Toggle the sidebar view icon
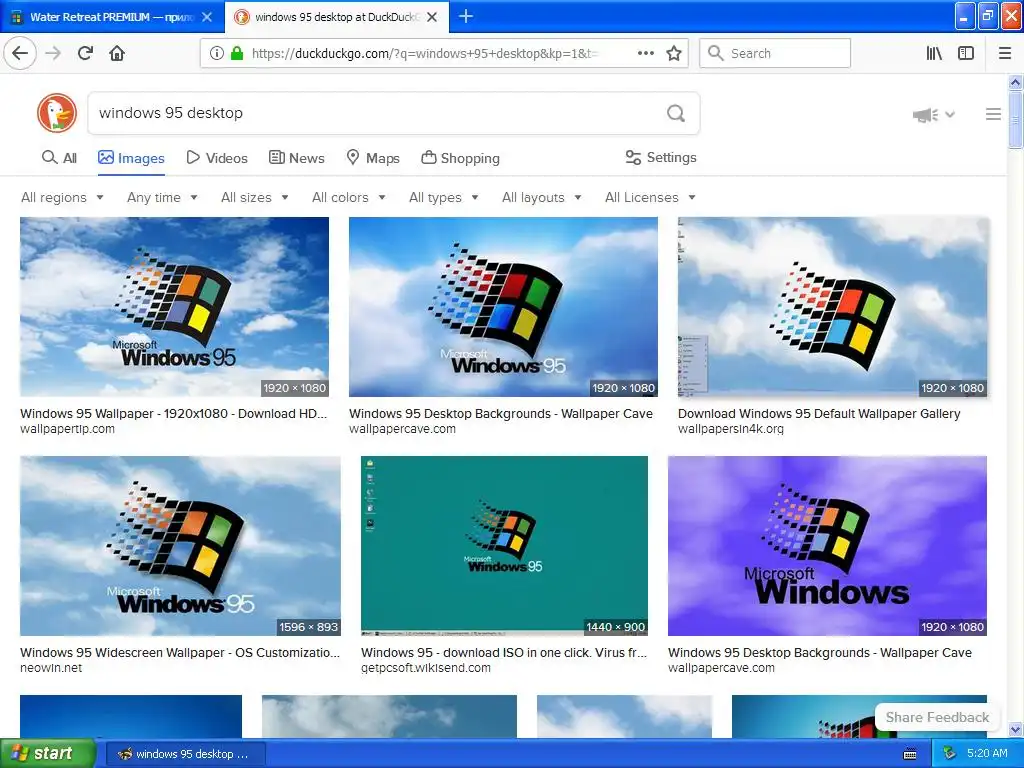Screen dimensions: 1024x768 point(966,53)
